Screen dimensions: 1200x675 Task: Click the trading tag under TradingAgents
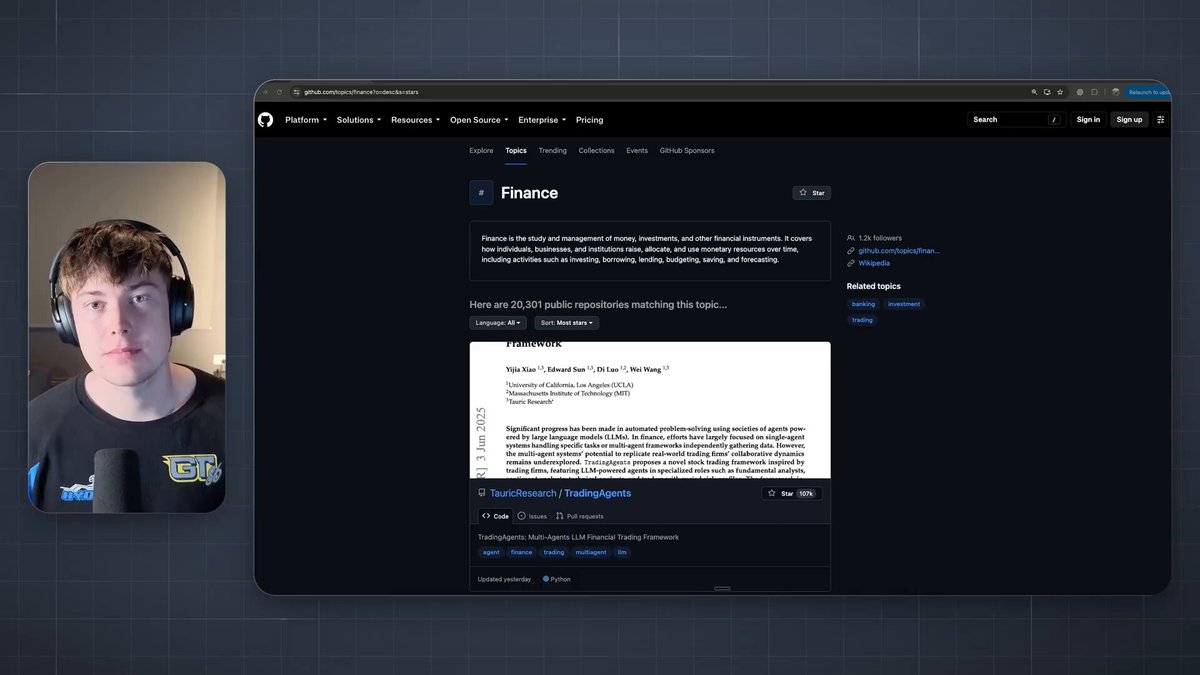click(554, 552)
